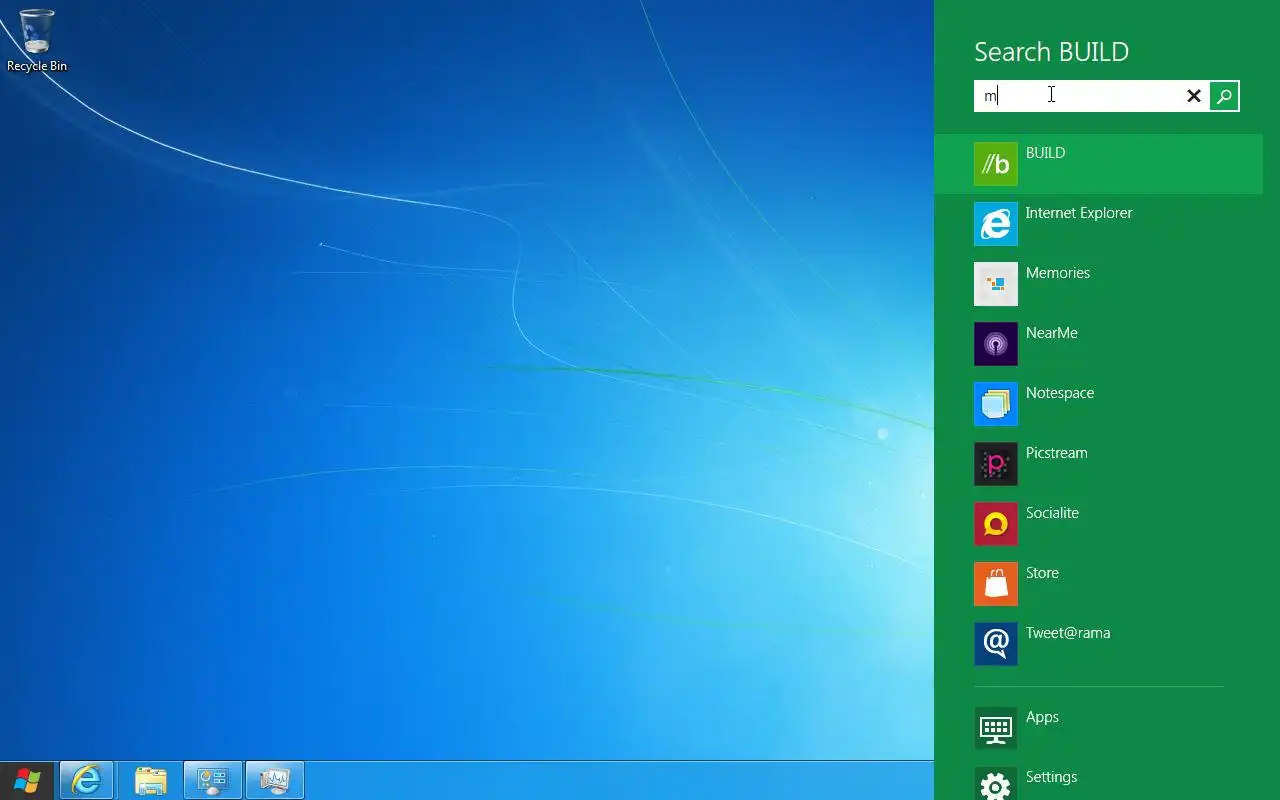Click the "Store" label text

(x=1042, y=573)
